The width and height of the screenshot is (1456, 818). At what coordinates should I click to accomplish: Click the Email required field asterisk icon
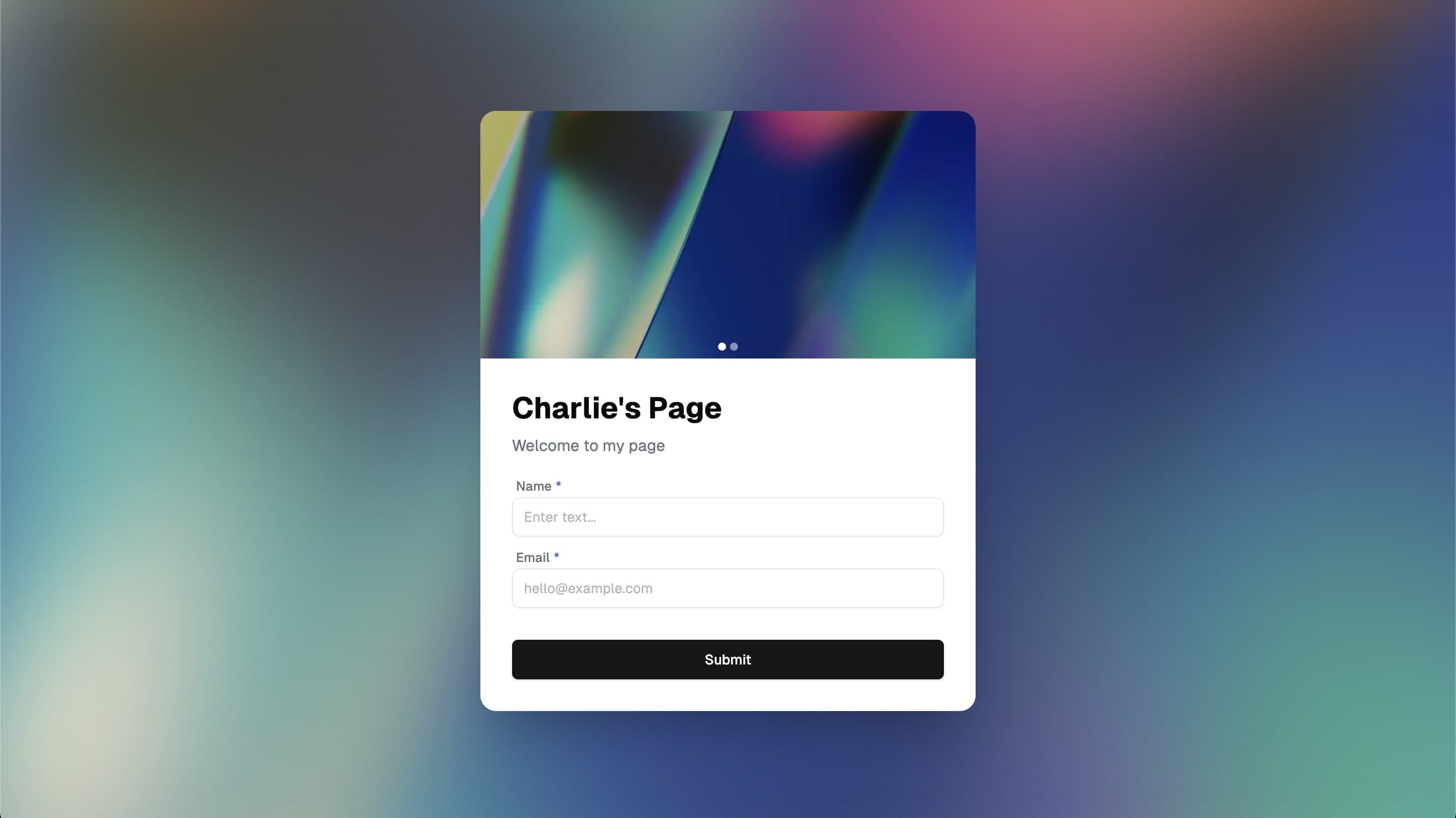556,557
